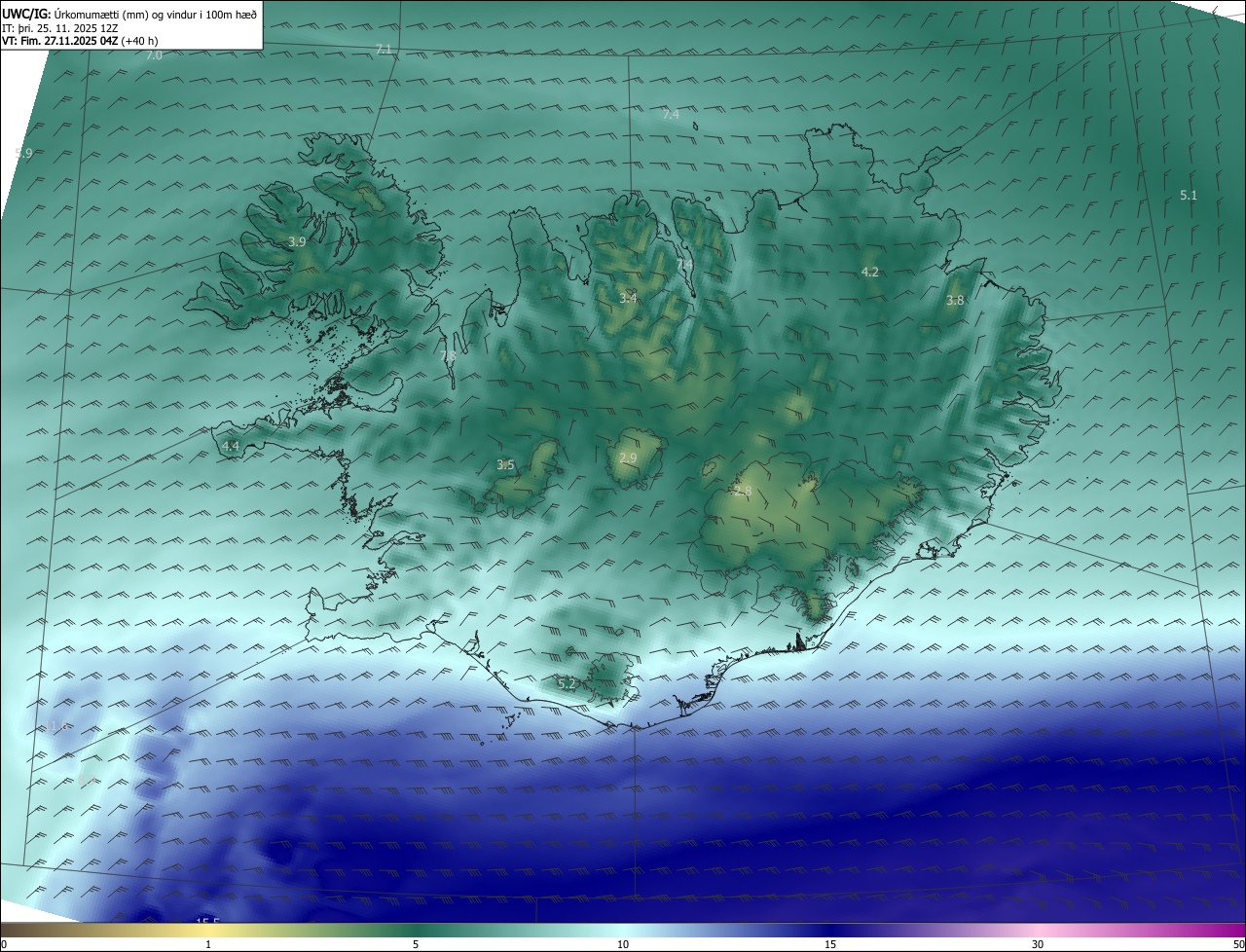Click the 7.1 value label
1246x952 pixels.
tap(383, 49)
